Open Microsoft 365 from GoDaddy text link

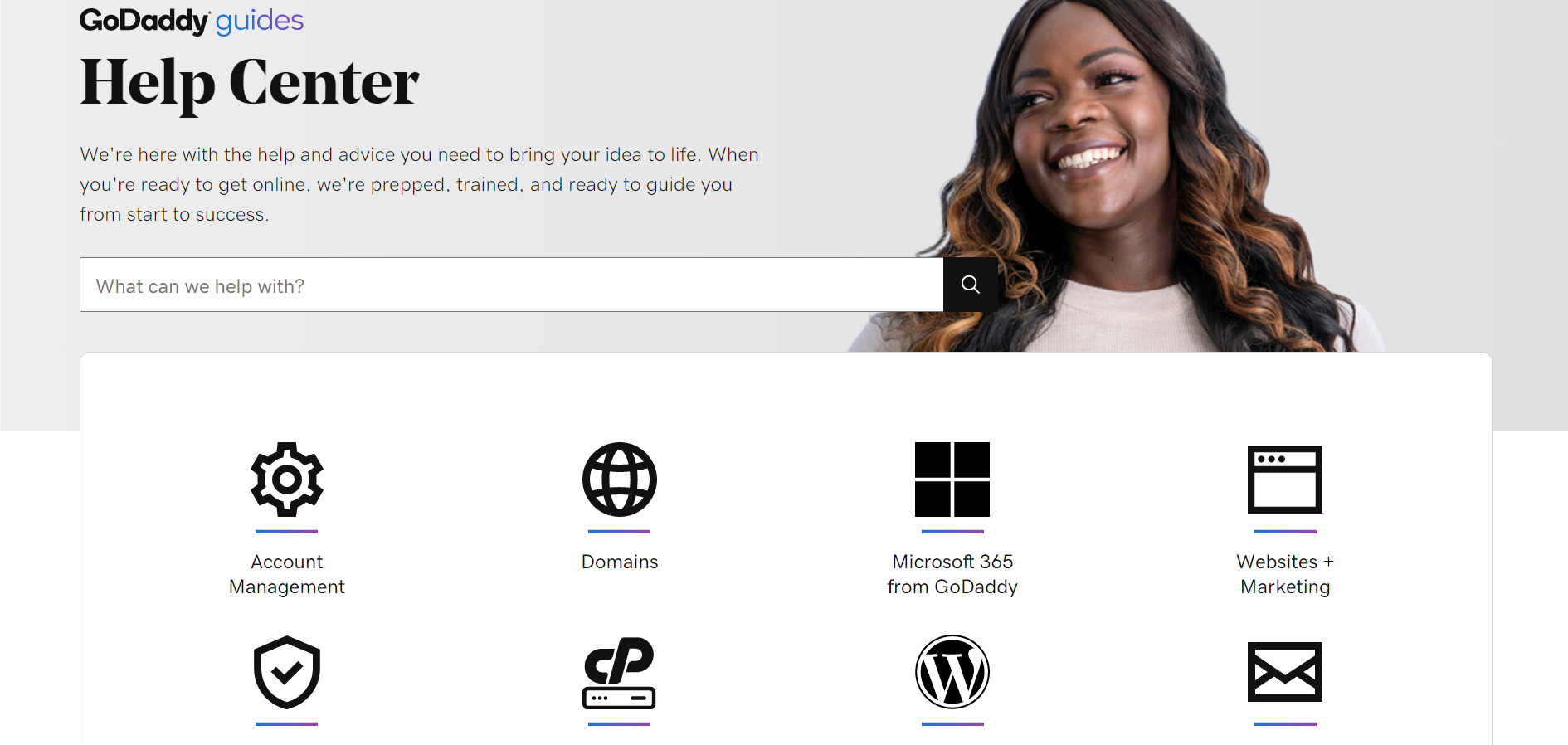tap(952, 574)
